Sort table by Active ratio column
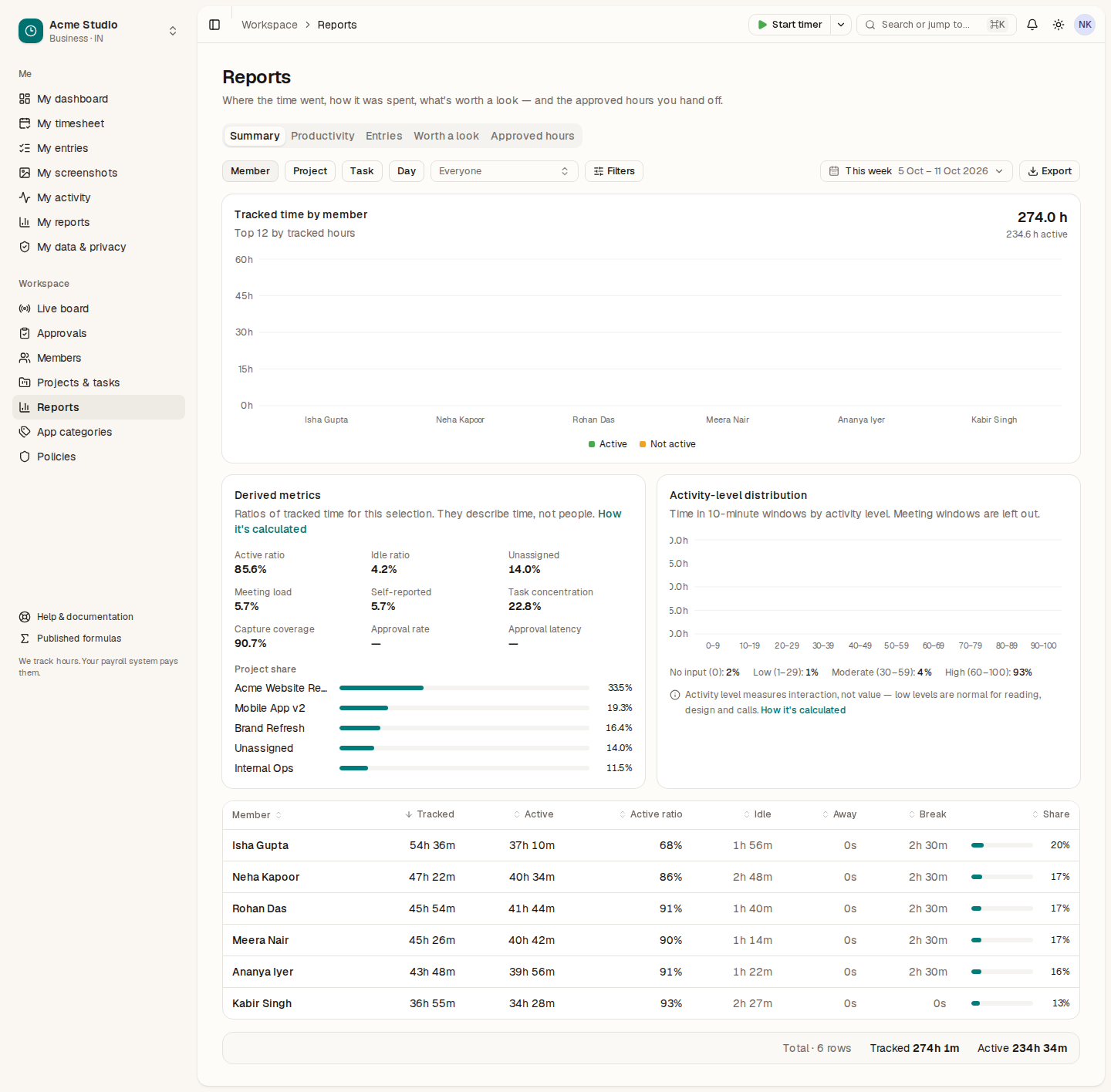1111x1092 pixels. coord(650,814)
